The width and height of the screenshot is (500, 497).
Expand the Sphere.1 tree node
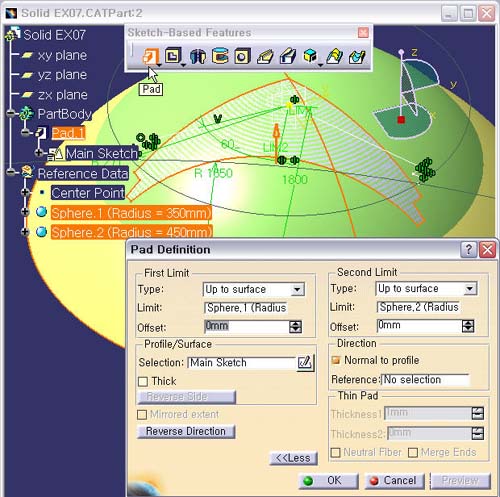coord(25,212)
